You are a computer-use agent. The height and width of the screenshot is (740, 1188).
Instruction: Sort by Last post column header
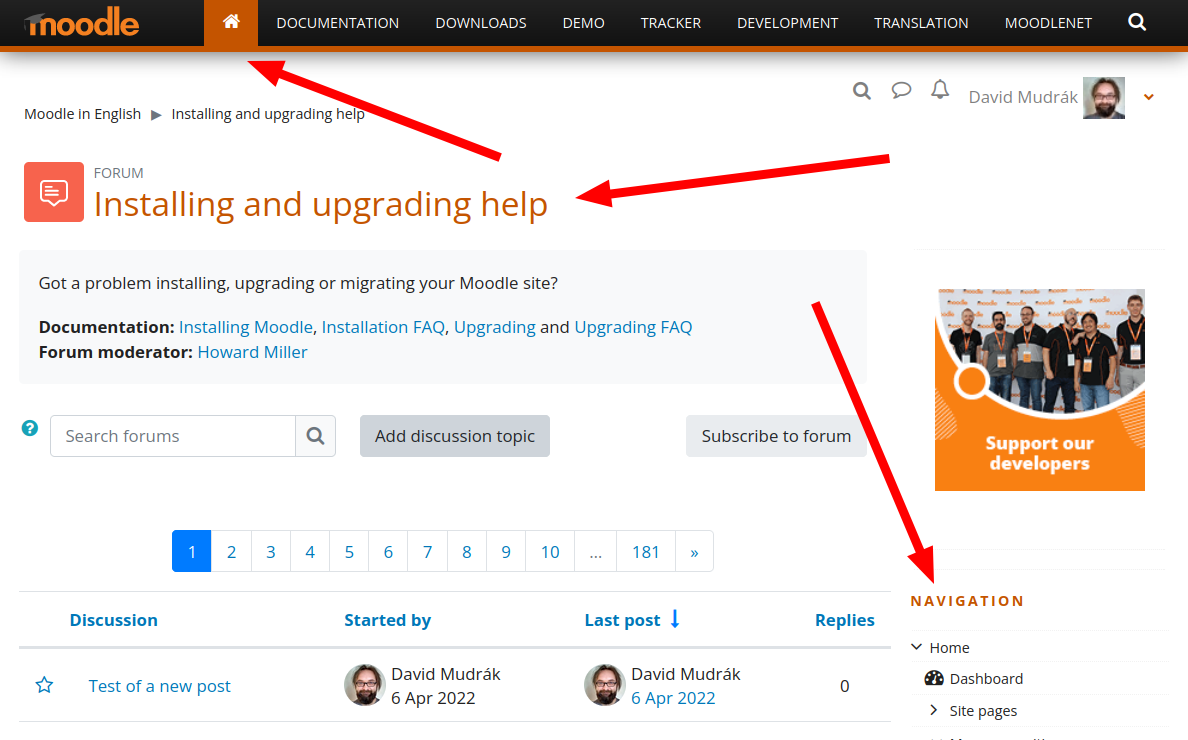pos(622,620)
